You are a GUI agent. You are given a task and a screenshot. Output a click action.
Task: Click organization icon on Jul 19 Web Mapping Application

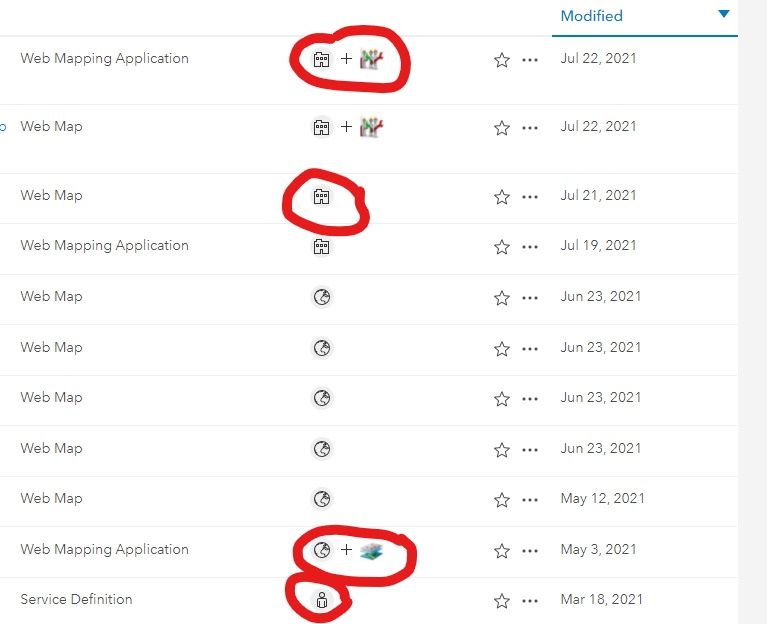pos(321,246)
